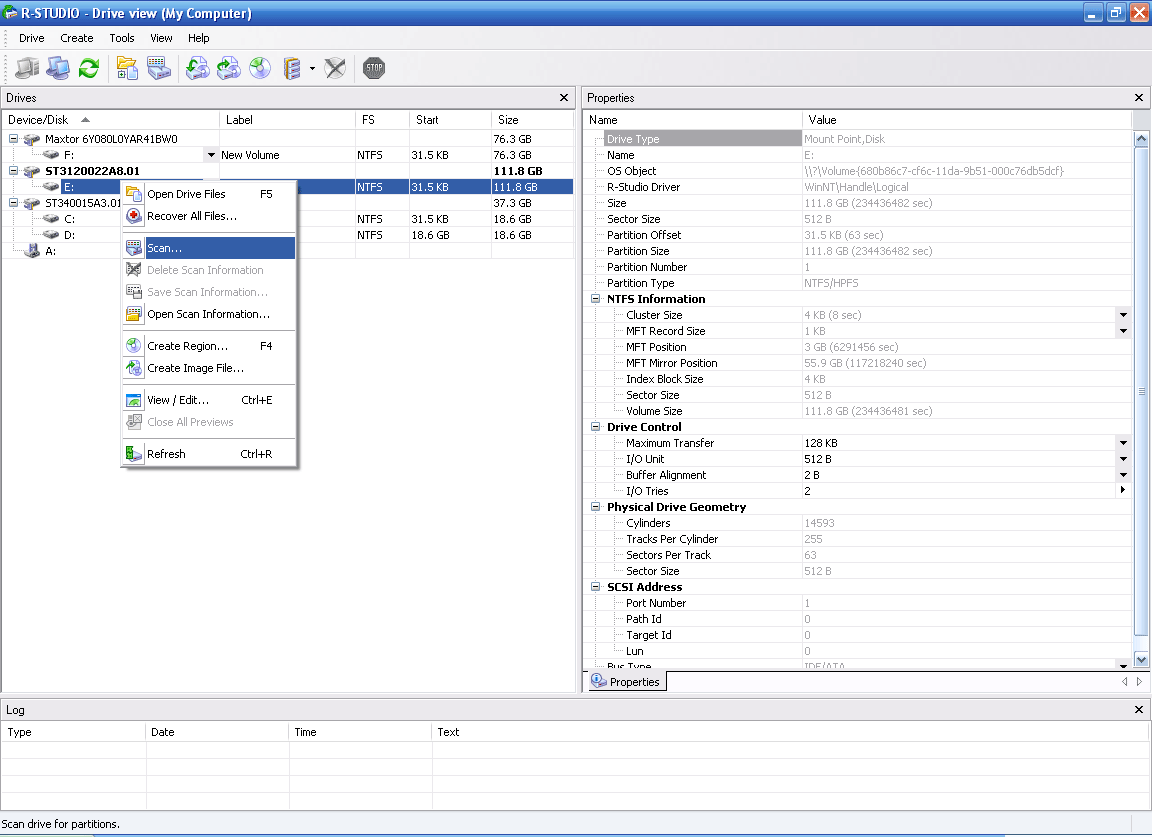Screen dimensions: 1152x837
Task: Click the Name column header in Properties
Action: point(692,120)
